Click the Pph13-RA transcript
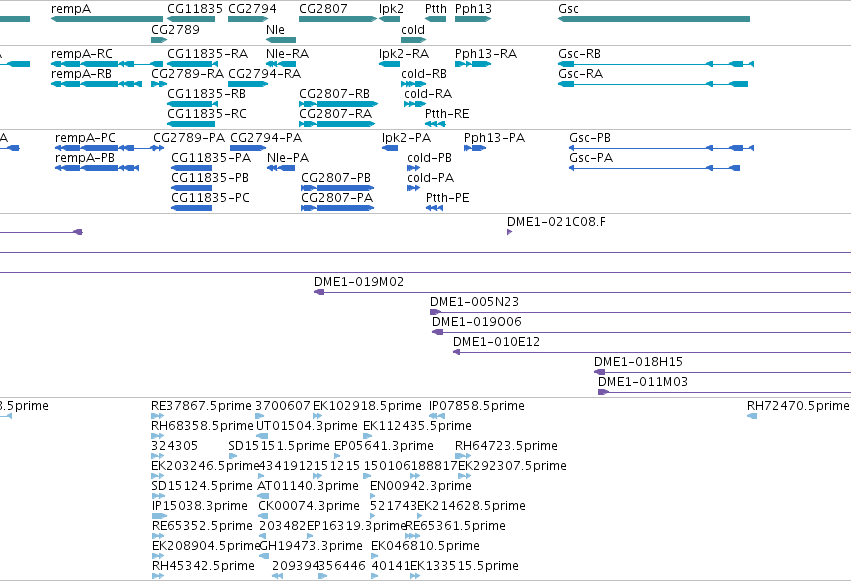Image resolution: width=851 pixels, height=581 pixels. 473,64
